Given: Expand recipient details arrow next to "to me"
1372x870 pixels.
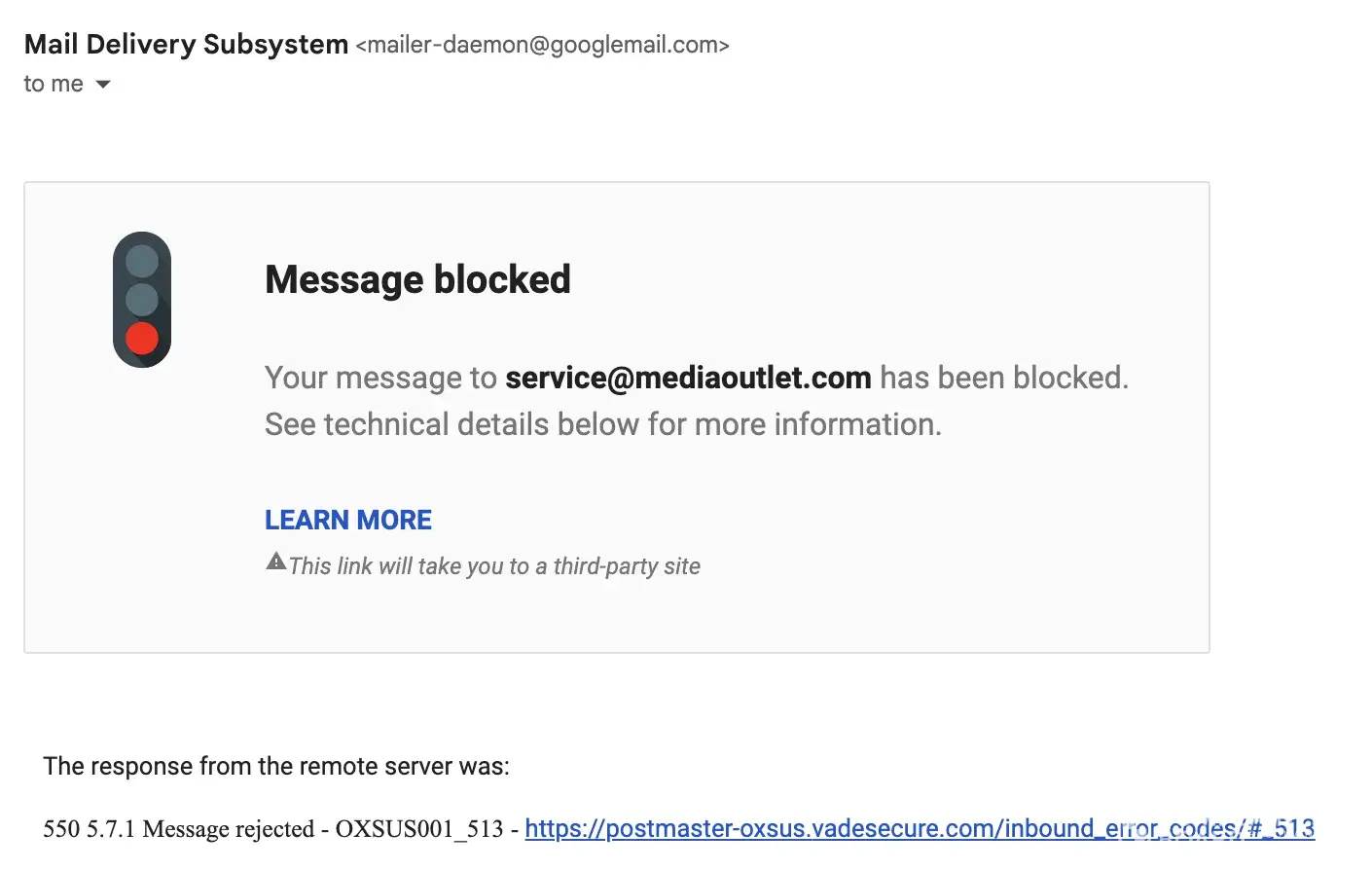Looking at the screenshot, I should 103,85.
